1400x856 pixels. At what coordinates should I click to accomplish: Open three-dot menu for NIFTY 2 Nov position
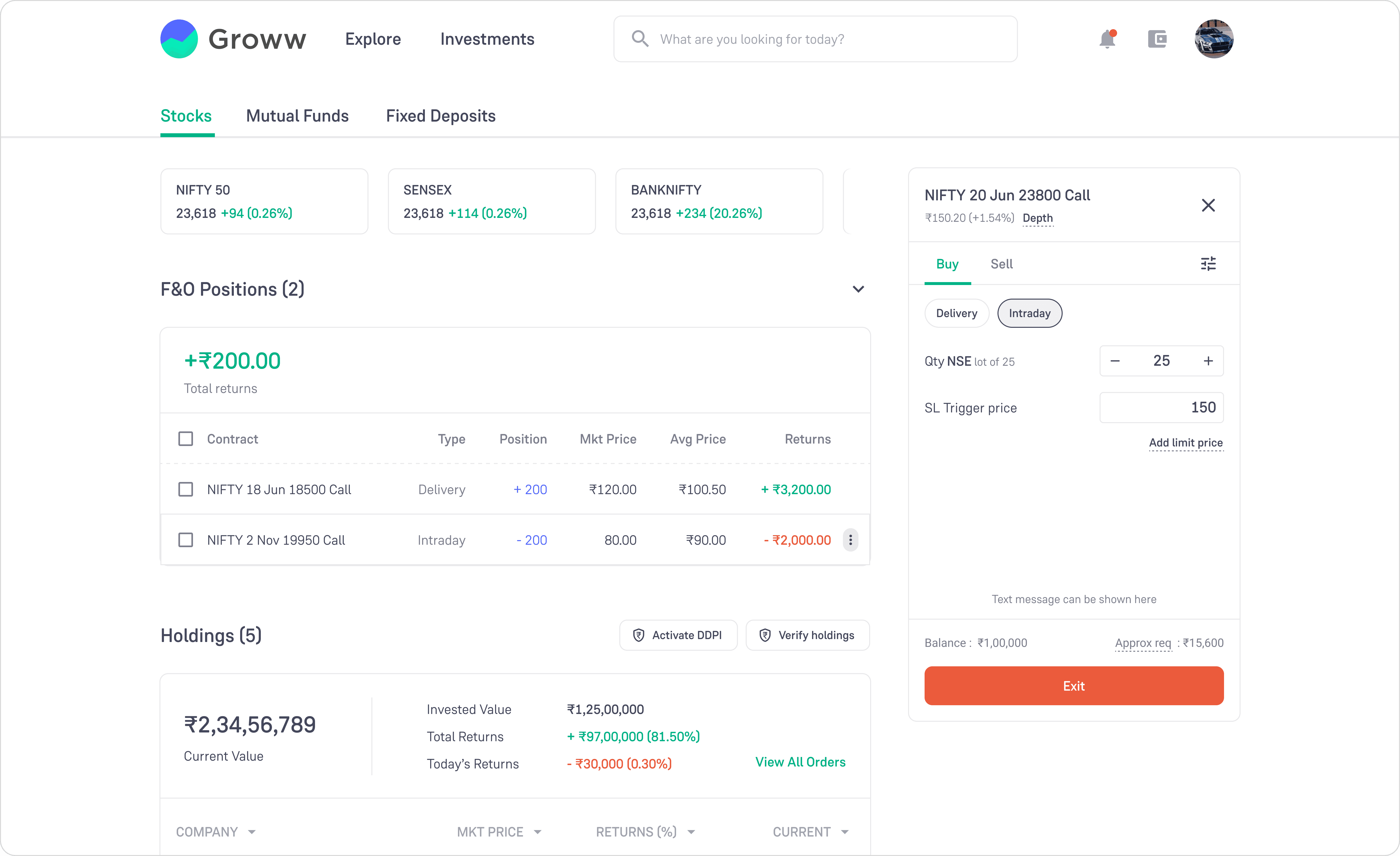850,540
